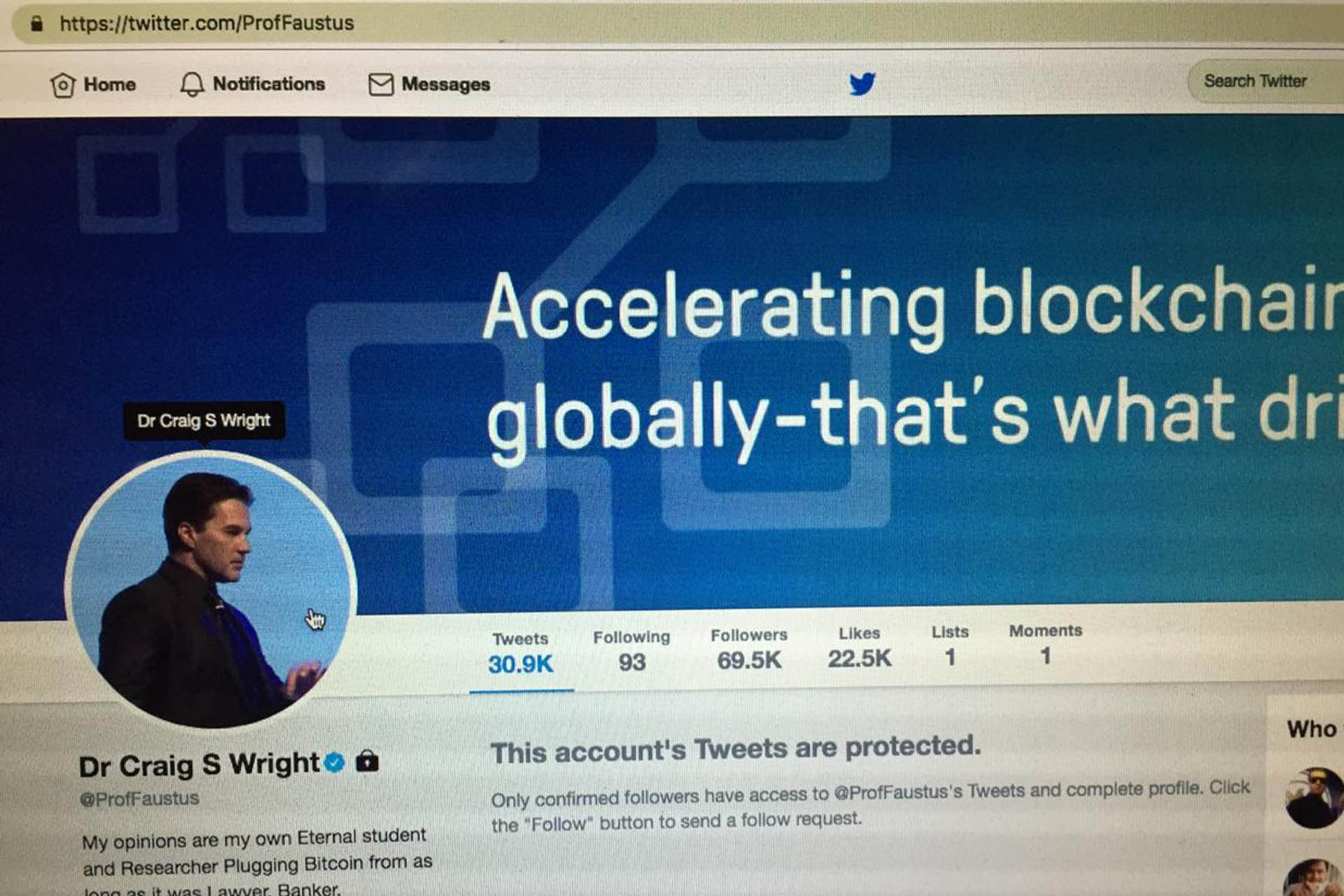
Task: Open the Messages envelope icon
Action: point(381,85)
